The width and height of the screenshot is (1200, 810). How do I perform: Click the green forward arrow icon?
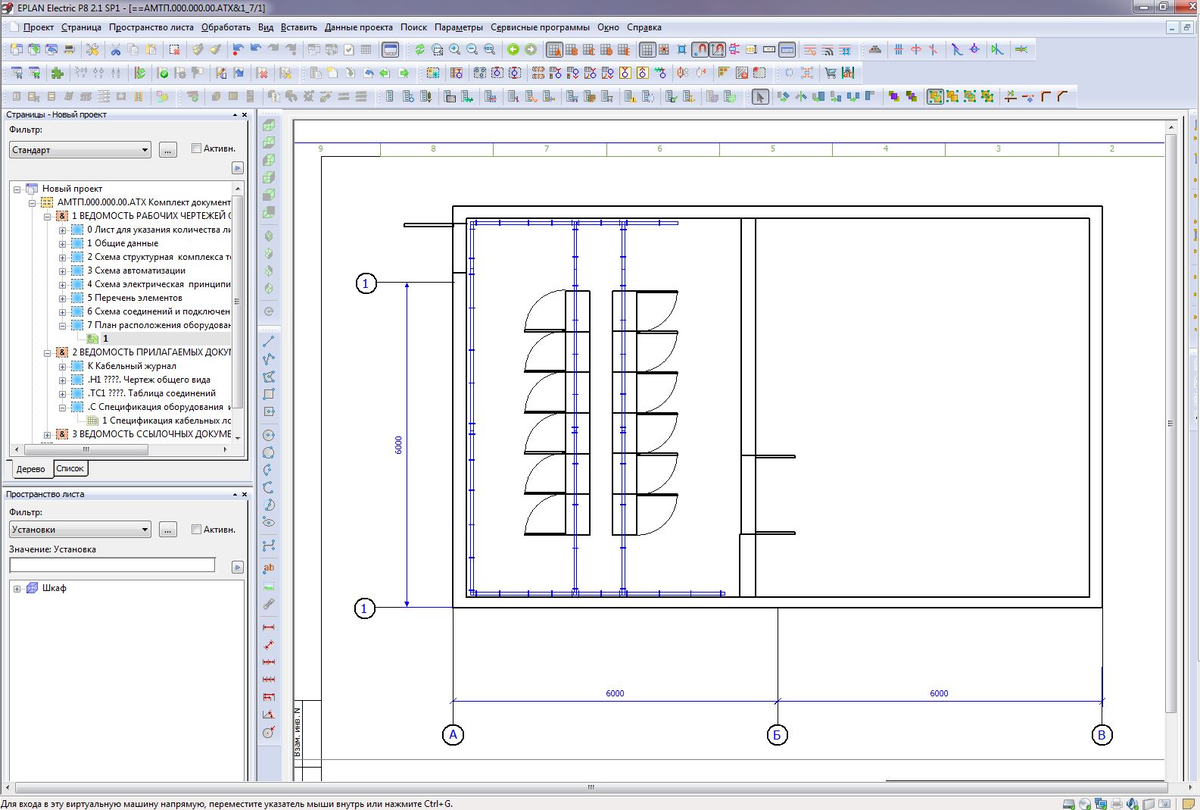(x=530, y=49)
